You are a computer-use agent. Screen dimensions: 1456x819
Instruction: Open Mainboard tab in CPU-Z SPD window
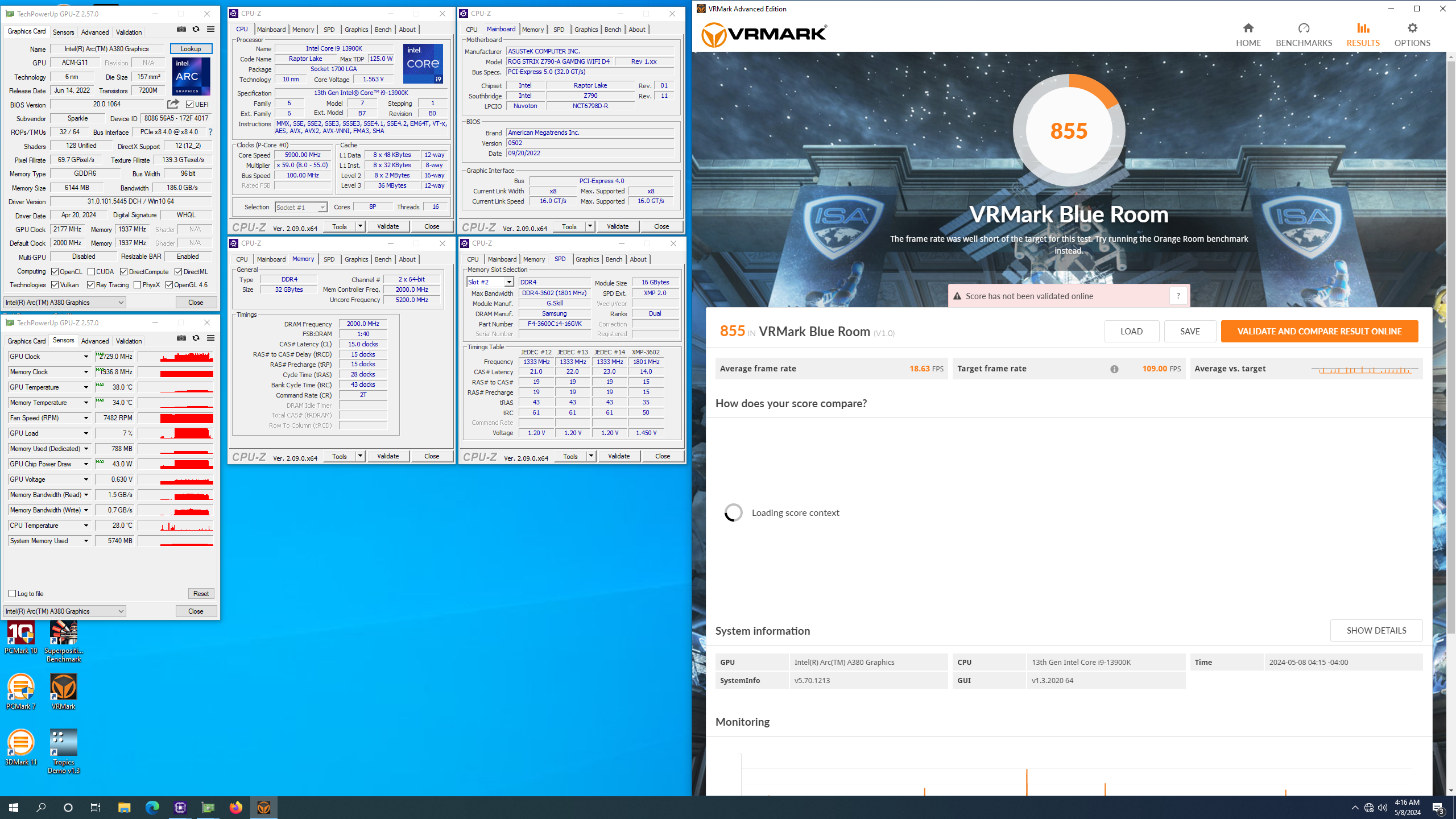tap(502, 259)
